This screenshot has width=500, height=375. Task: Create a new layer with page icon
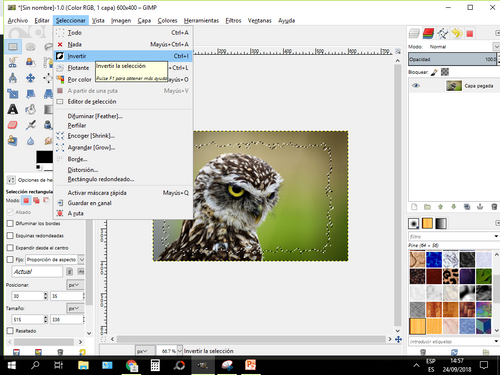[x=414, y=207]
